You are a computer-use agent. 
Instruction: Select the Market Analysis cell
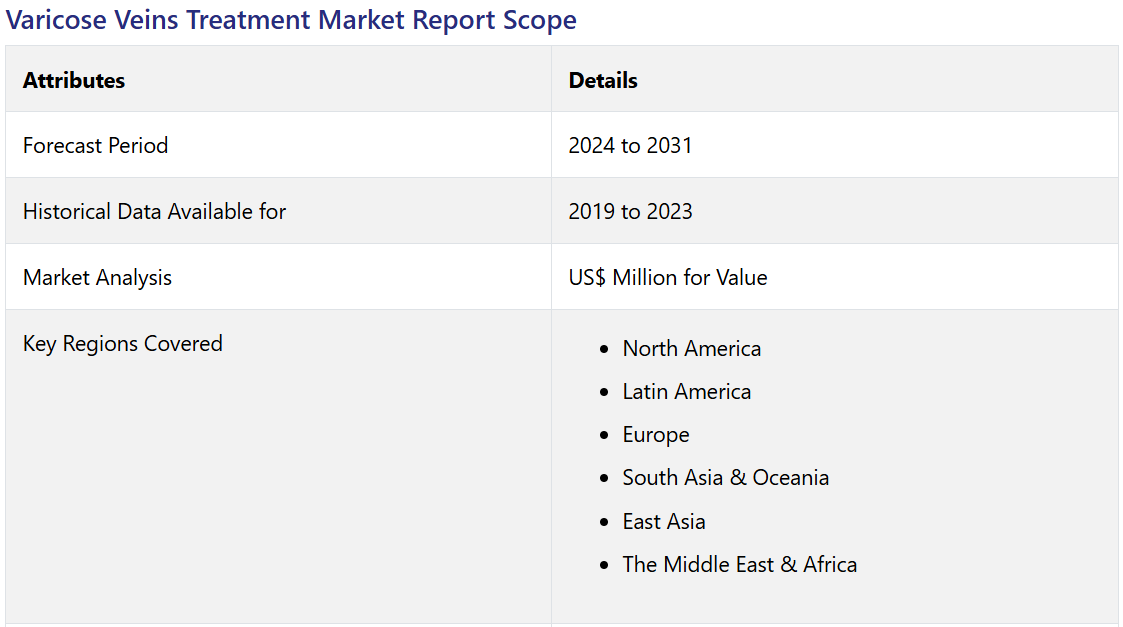pos(97,277)
